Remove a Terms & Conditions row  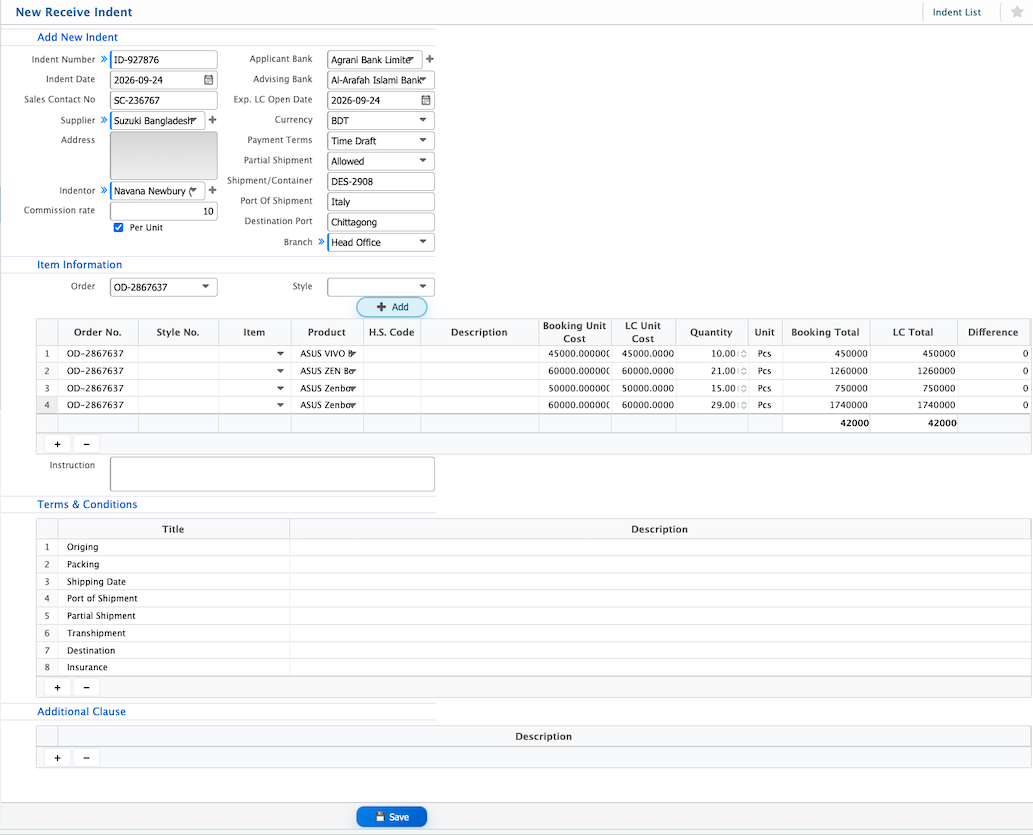coord(86,687)
